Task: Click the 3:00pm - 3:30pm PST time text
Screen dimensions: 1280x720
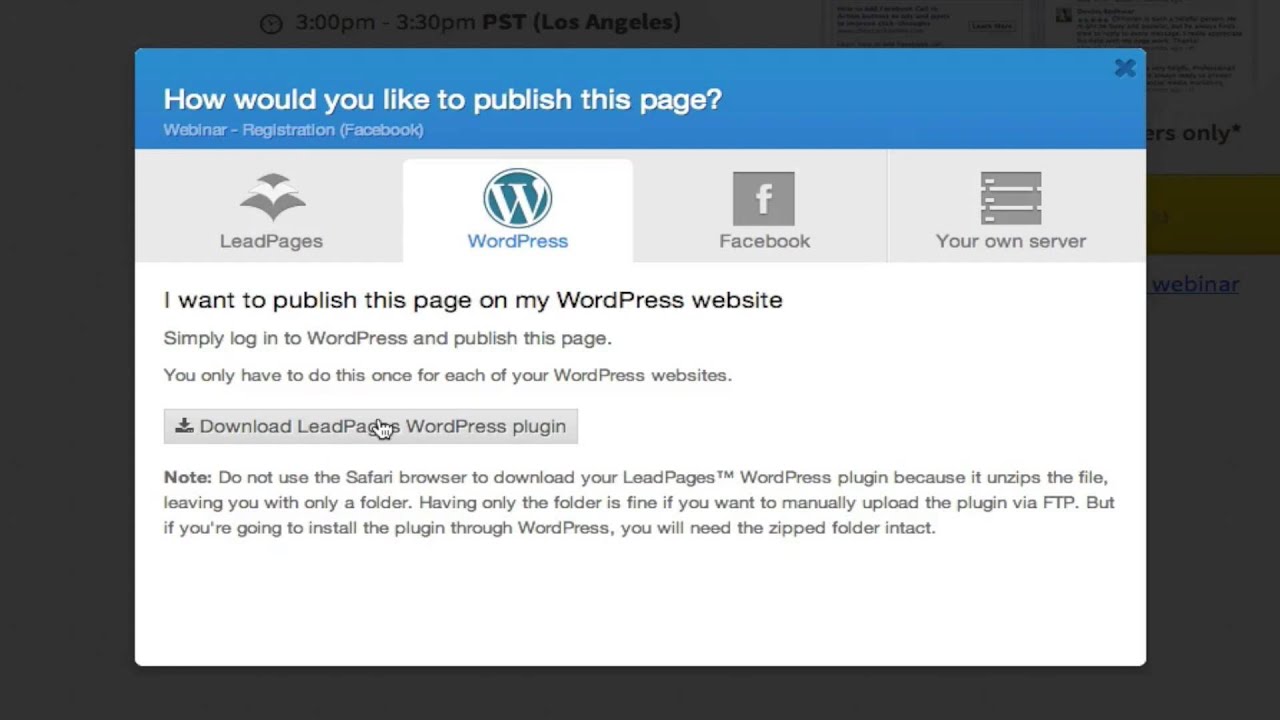Action: click(x=488, y=22)
